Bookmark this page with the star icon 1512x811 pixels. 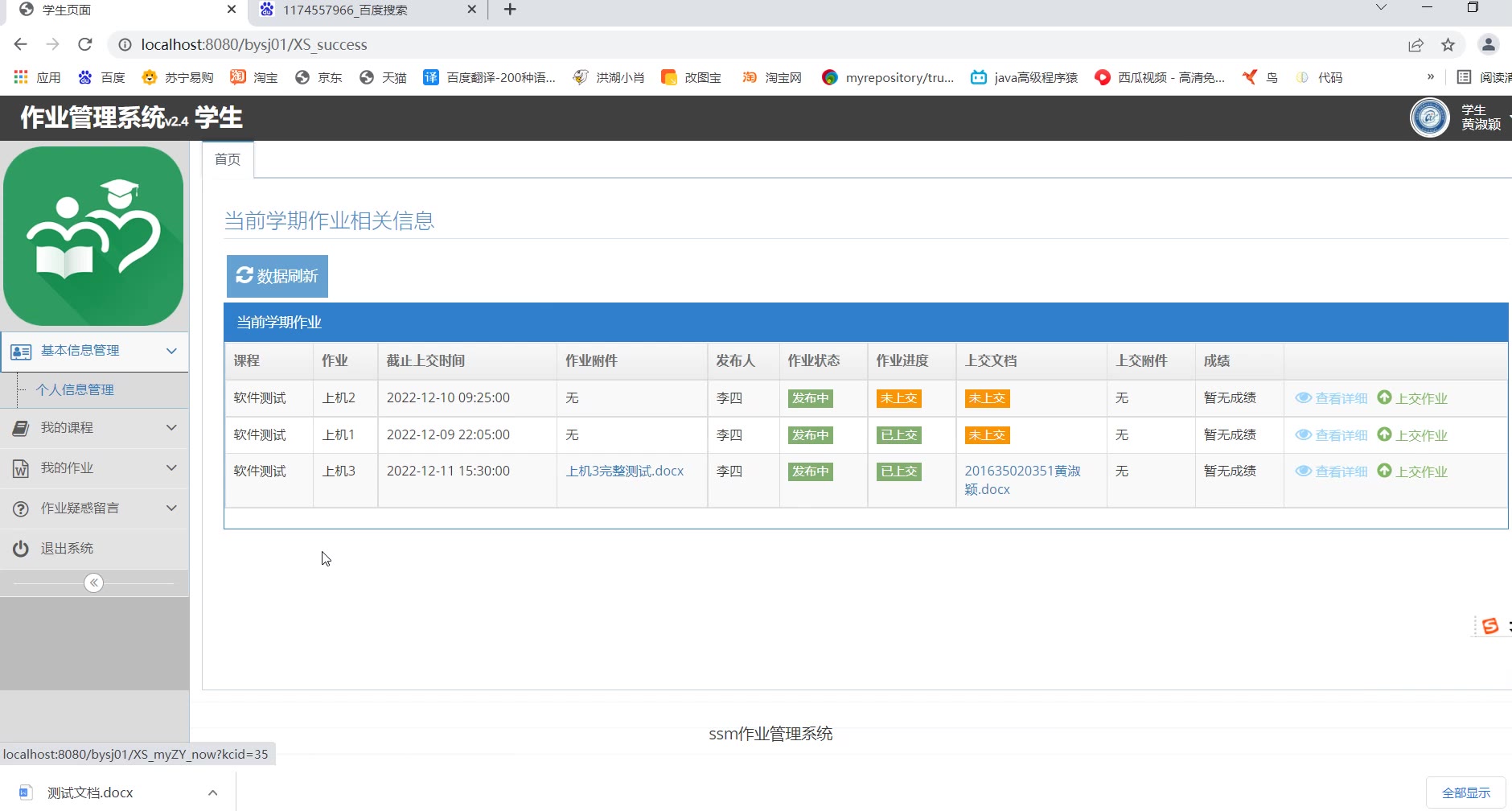tap(1448, 45)
